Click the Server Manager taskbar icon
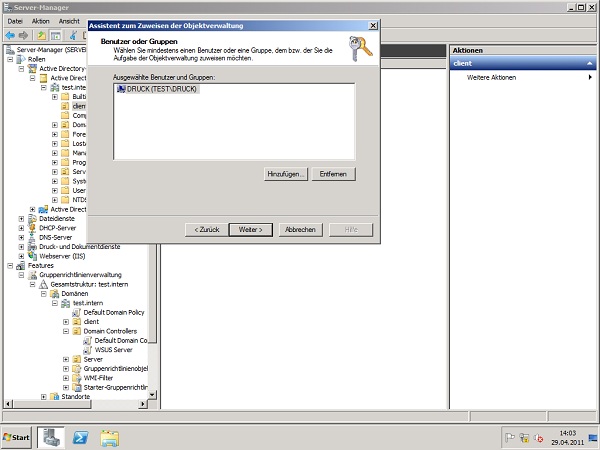Image resolution: width=600 pixels, height=450 pixels. (51, 438)
